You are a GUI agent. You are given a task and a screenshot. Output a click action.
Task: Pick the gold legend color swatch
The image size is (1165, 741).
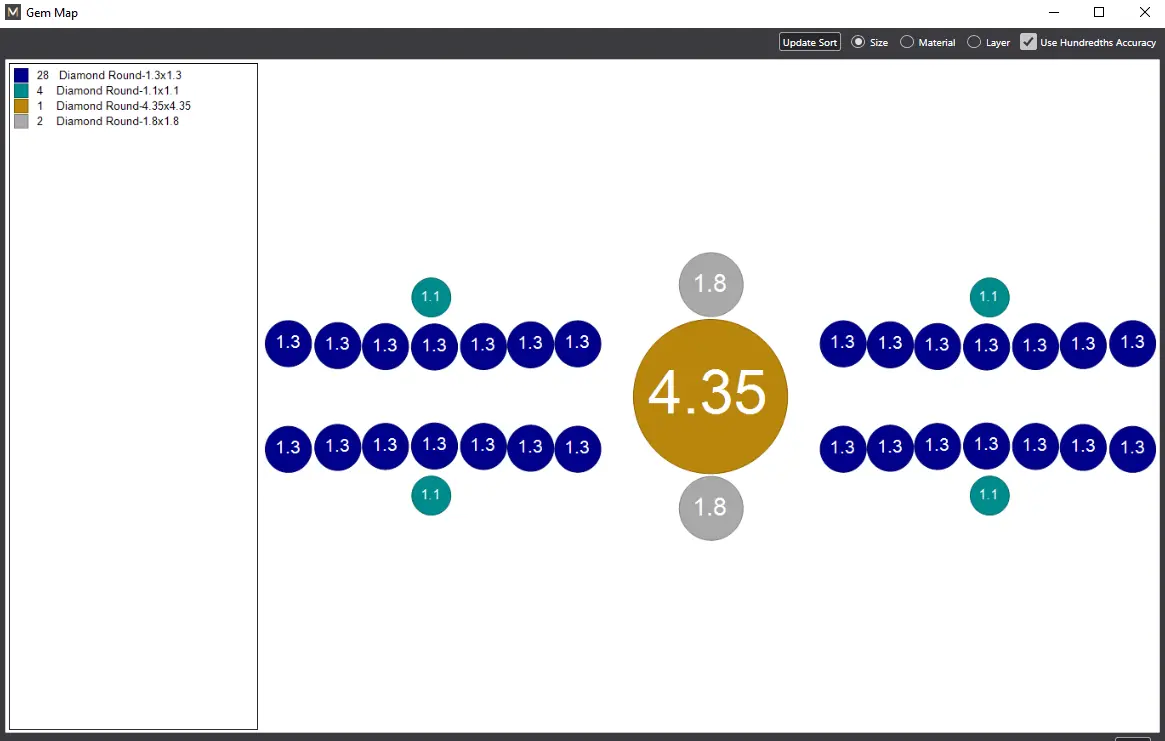(21, 106)
